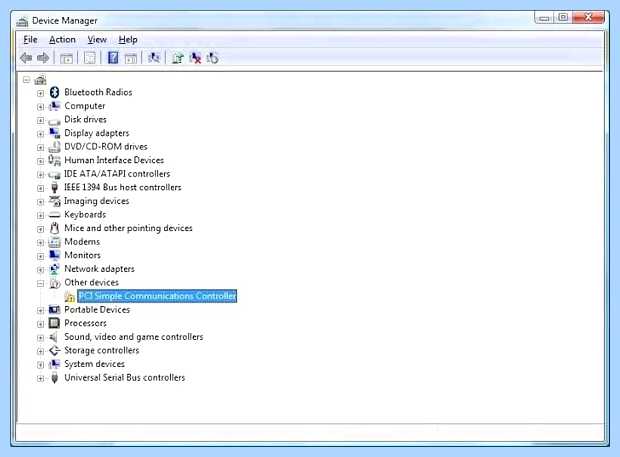Select the Sound, video and game controllers icon
The image size is (620, 457).
[x=54, y=337]
